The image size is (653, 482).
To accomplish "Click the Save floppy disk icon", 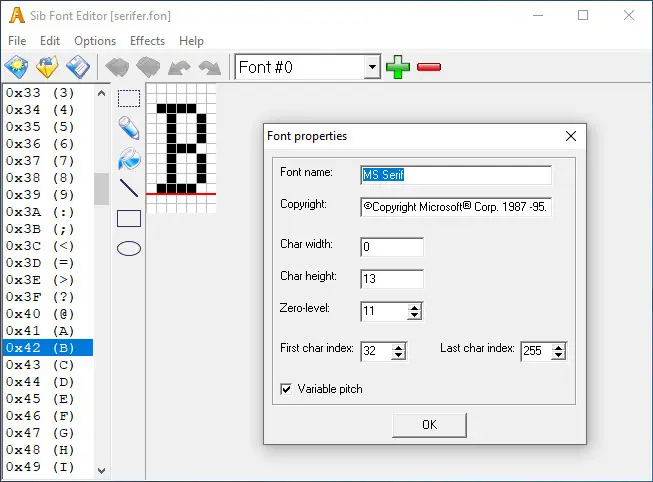I will [x=78, y=67].
